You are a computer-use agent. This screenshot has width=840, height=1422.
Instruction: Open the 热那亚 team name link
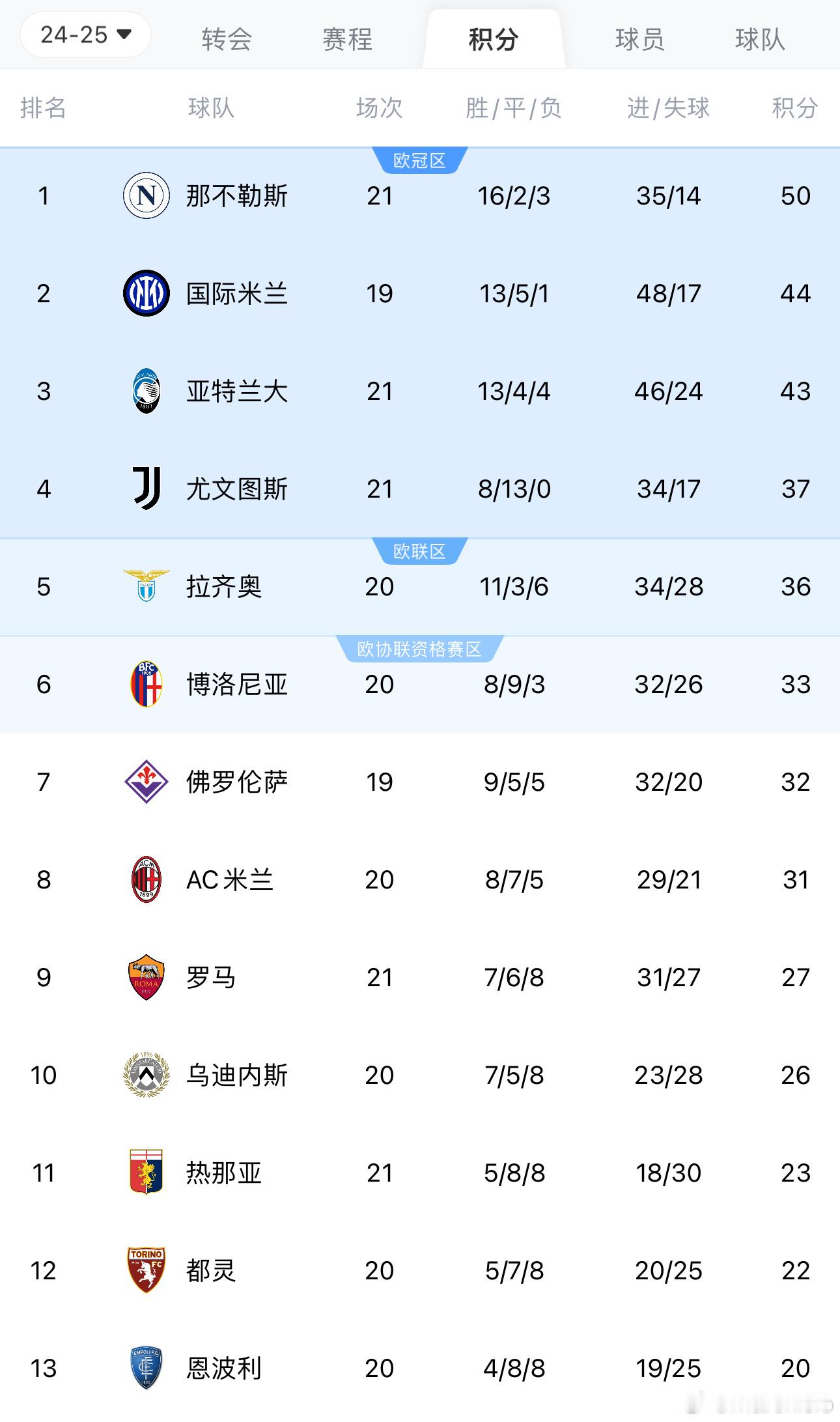coord(223,1173)
